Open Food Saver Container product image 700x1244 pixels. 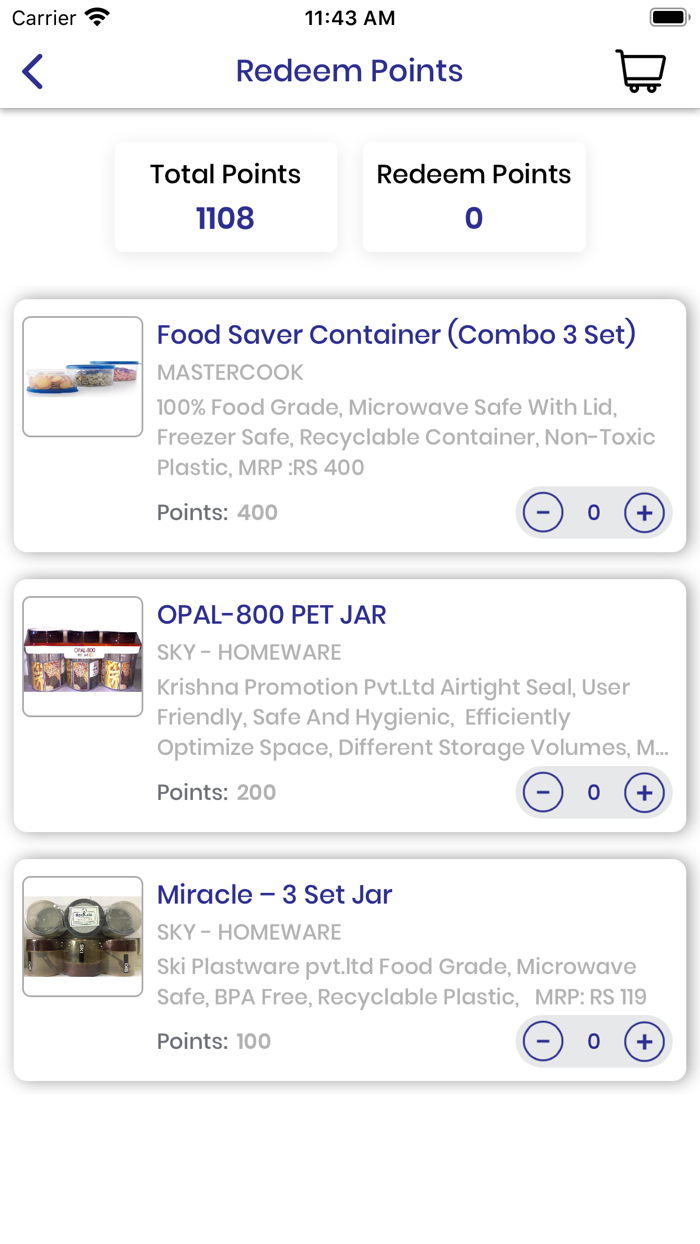pos(83,377)
